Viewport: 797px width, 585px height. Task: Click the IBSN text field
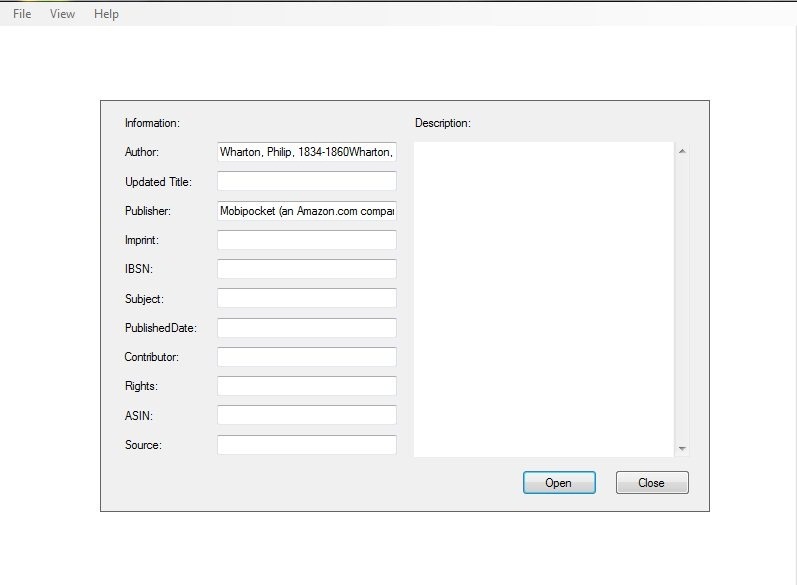306,269
